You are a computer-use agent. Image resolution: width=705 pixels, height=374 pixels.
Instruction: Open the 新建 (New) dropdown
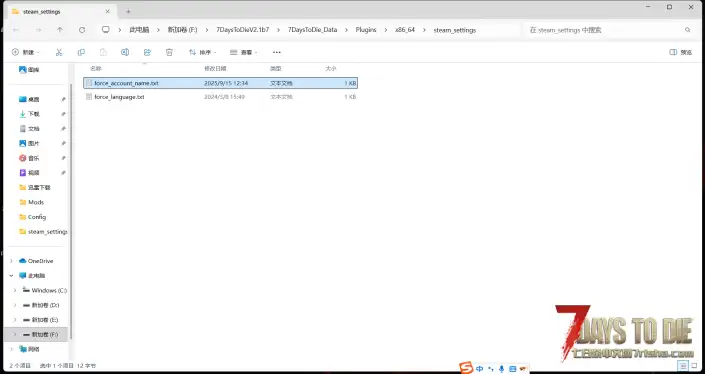(26, 52)
